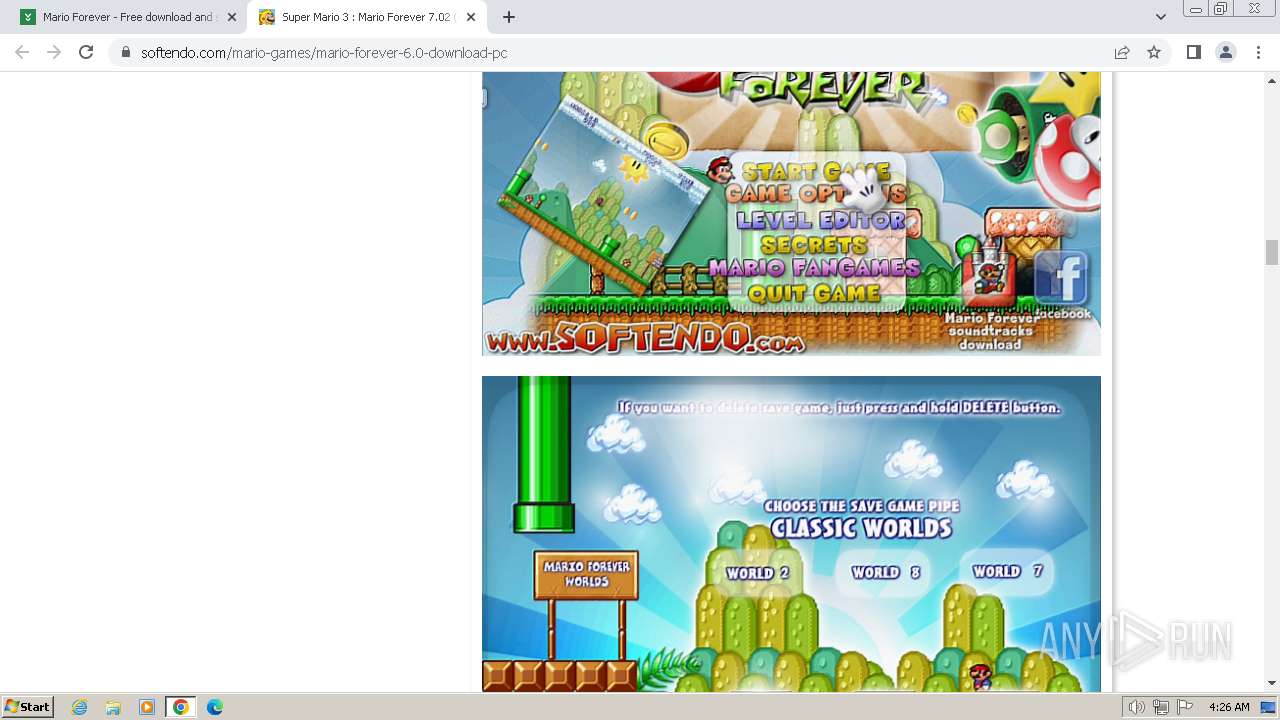The height and width of the screenshot is (720, 1280).
Task: Restore down the Chrome window
Action: pos(1221,9)
